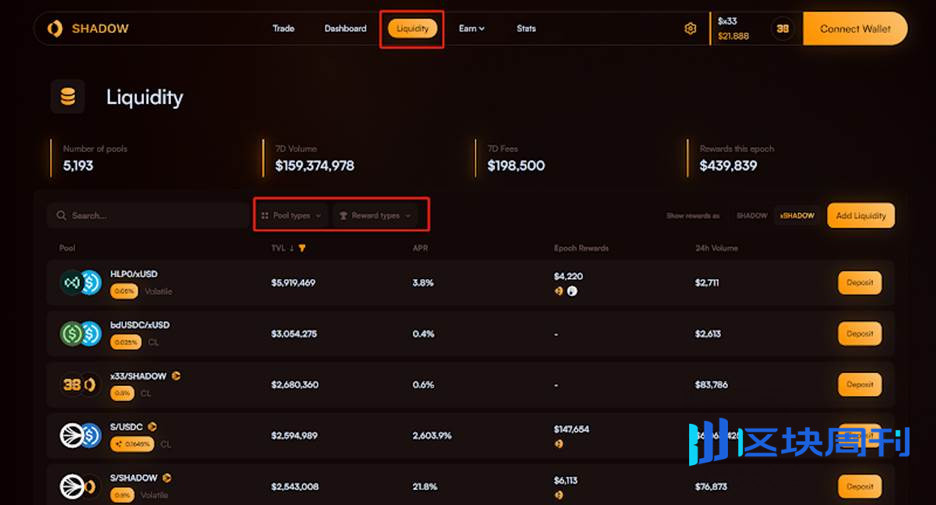Click the $198,500 7D Fees value
Image resolution: width=936 pixels, height=505 pixels.
coord(516,166)
